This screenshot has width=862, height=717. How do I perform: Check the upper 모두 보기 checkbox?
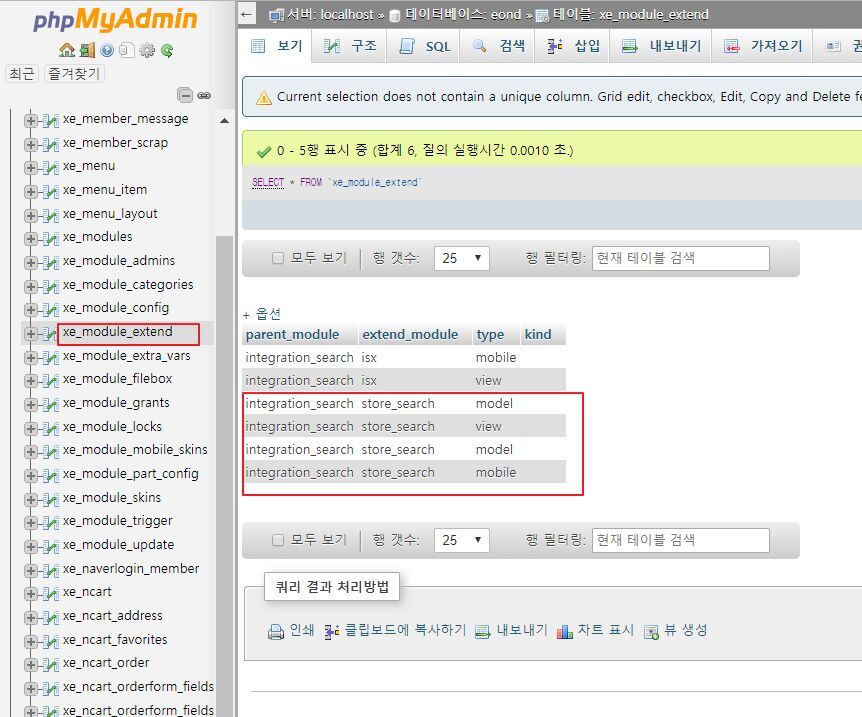pyautogui.click(x=278, y=258)
